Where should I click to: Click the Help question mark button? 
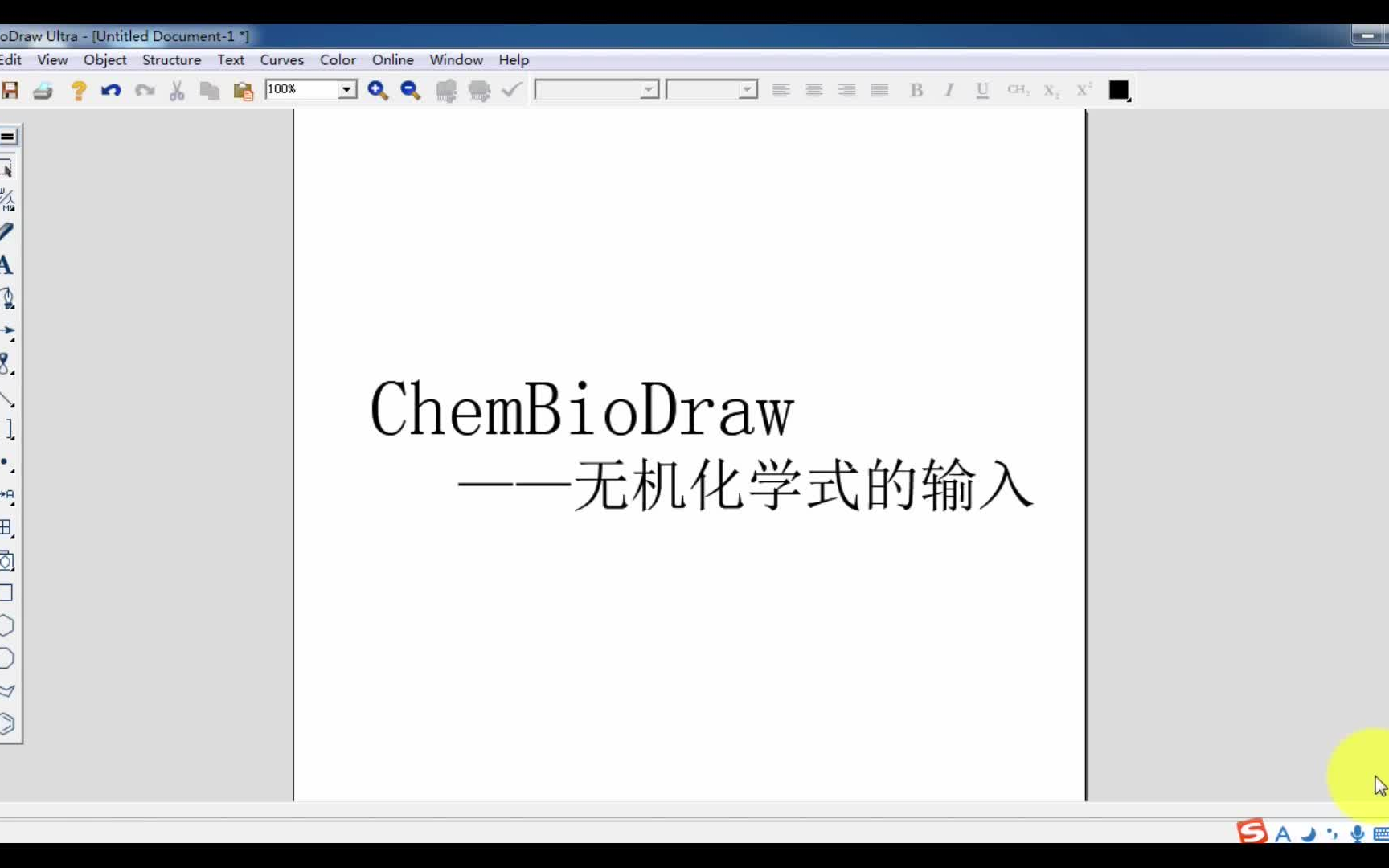click(x=78, y=90)
